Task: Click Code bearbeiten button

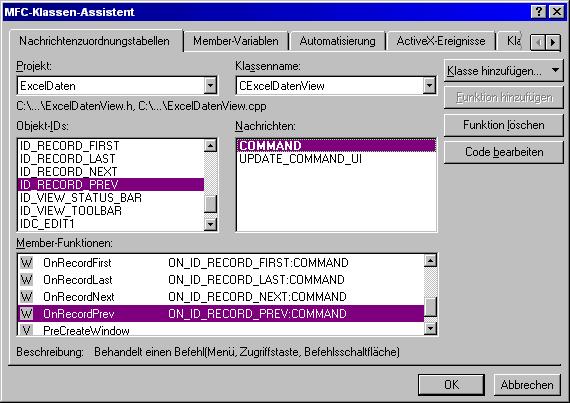Action: point(503,152)
